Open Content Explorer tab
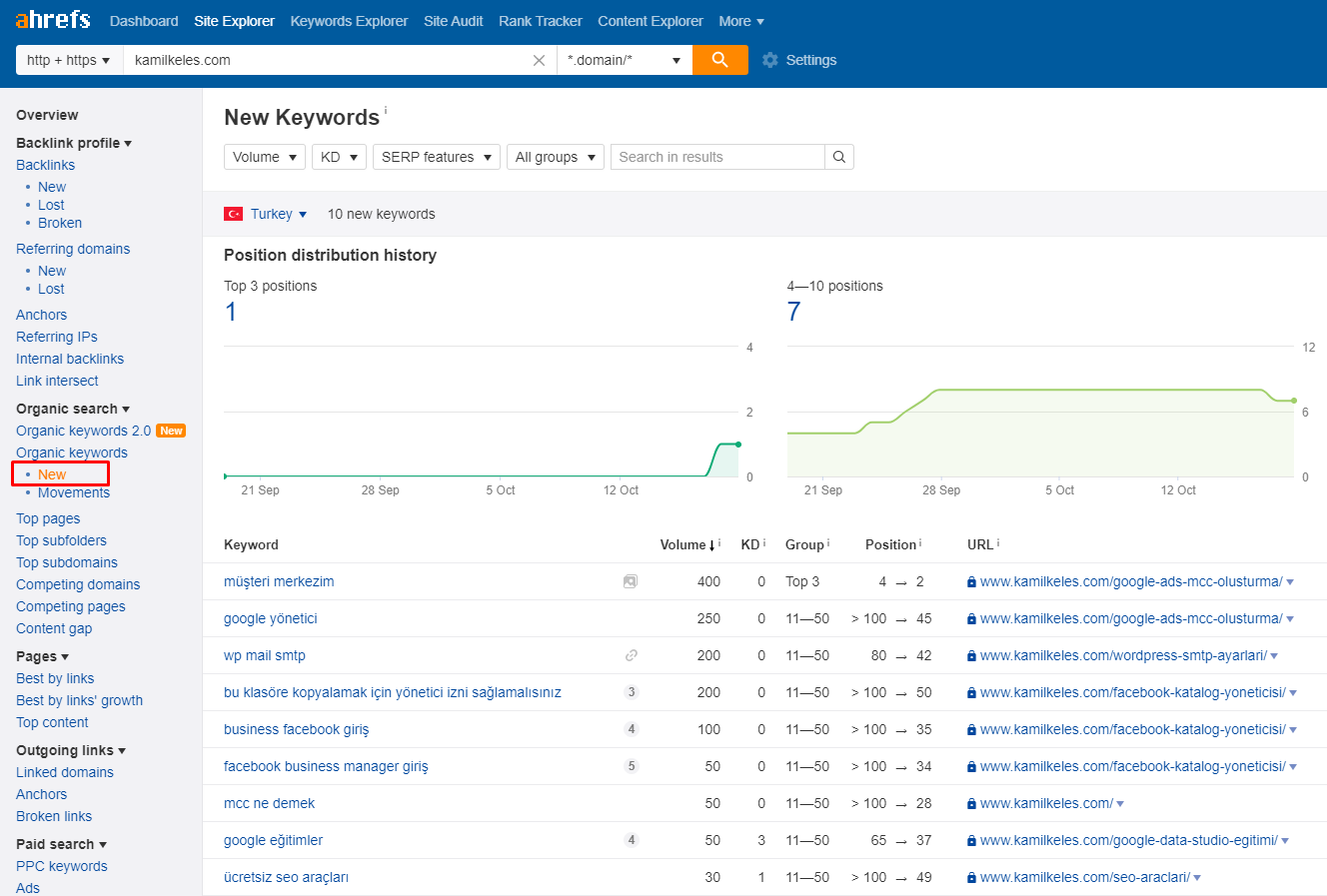 click(651, 21)
